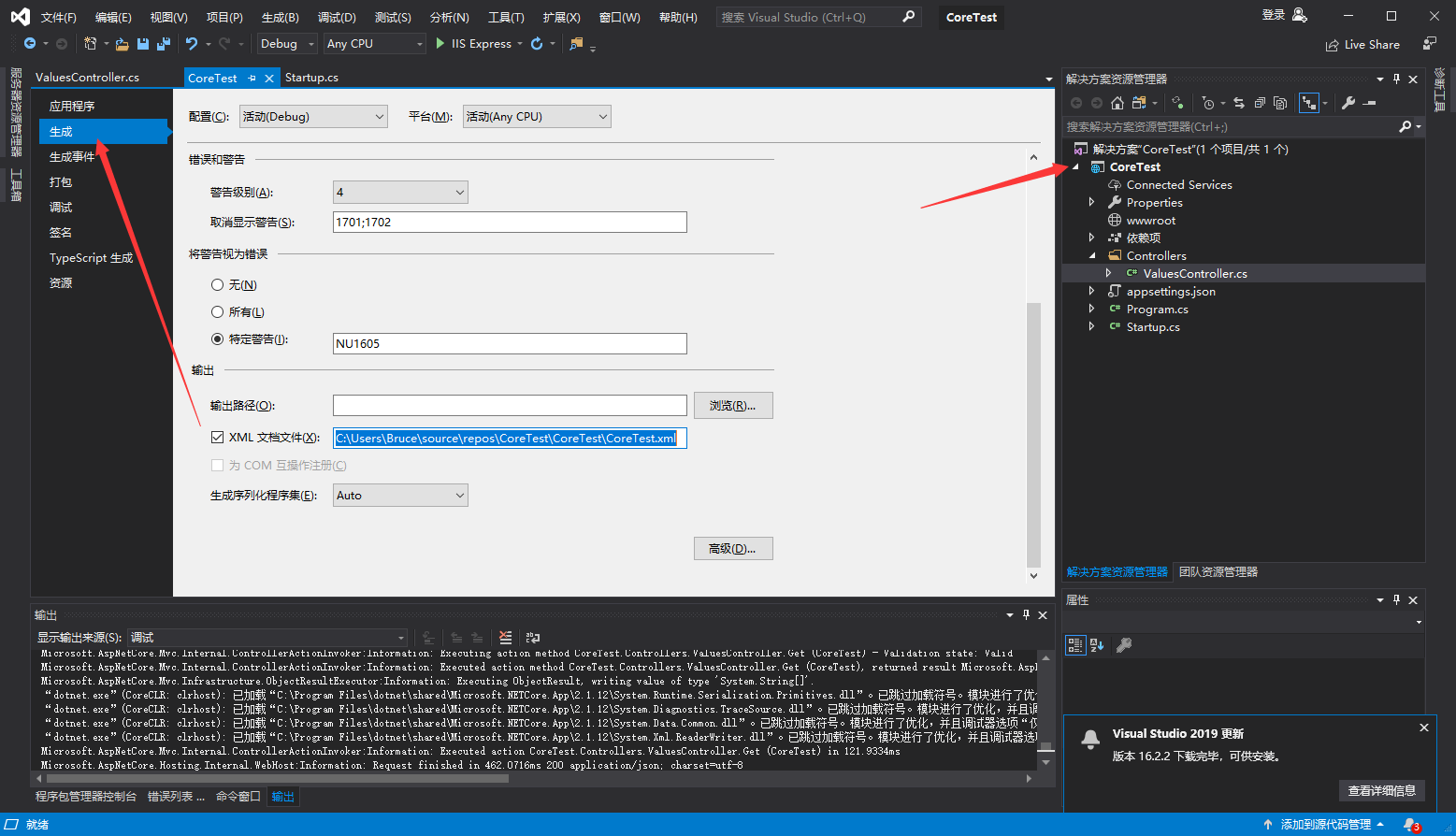Click the Open File folder icon
This screenshot has width=1456, height=836.
(x=123, y=43)
